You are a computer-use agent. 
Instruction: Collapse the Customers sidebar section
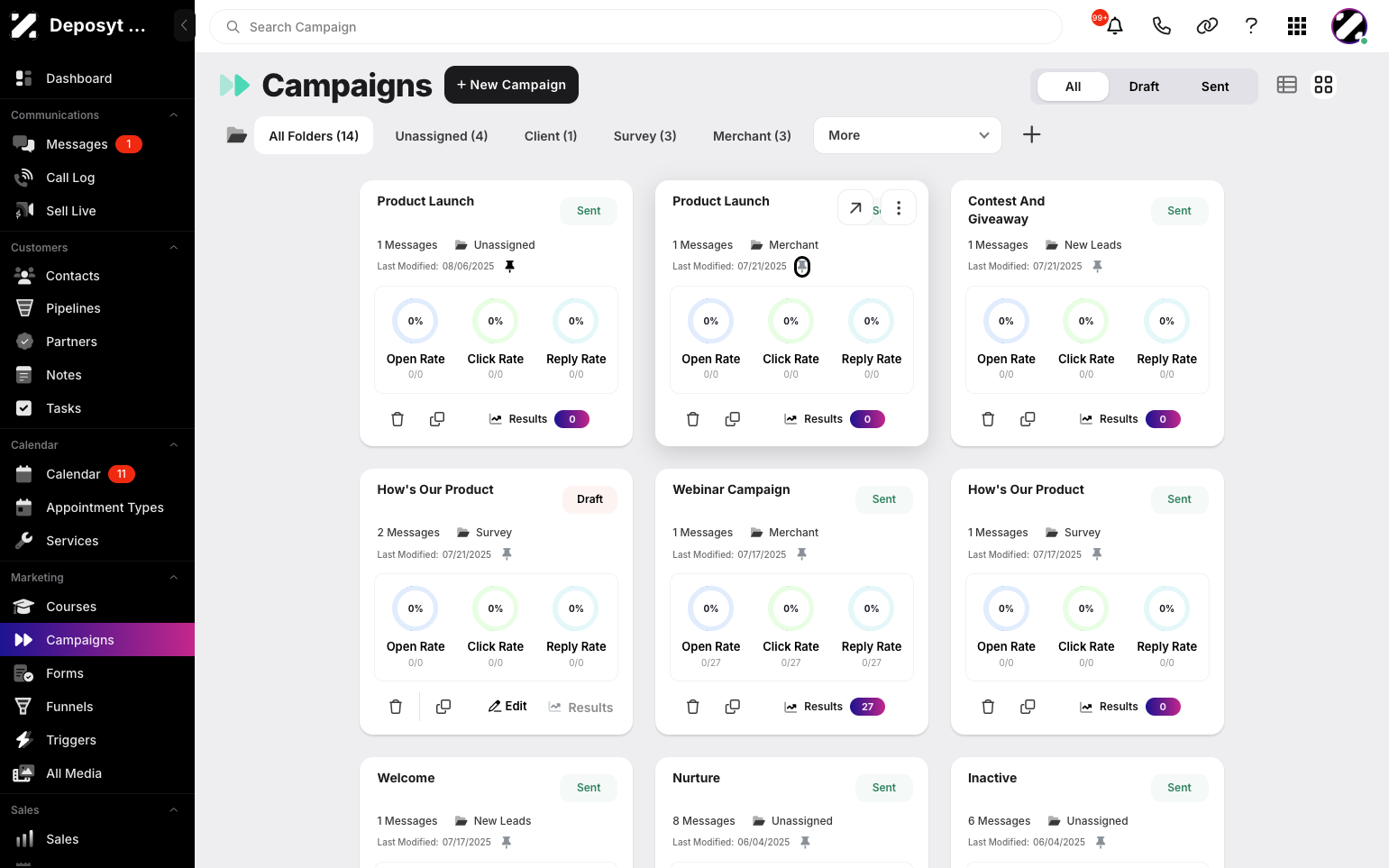[174, 248]
